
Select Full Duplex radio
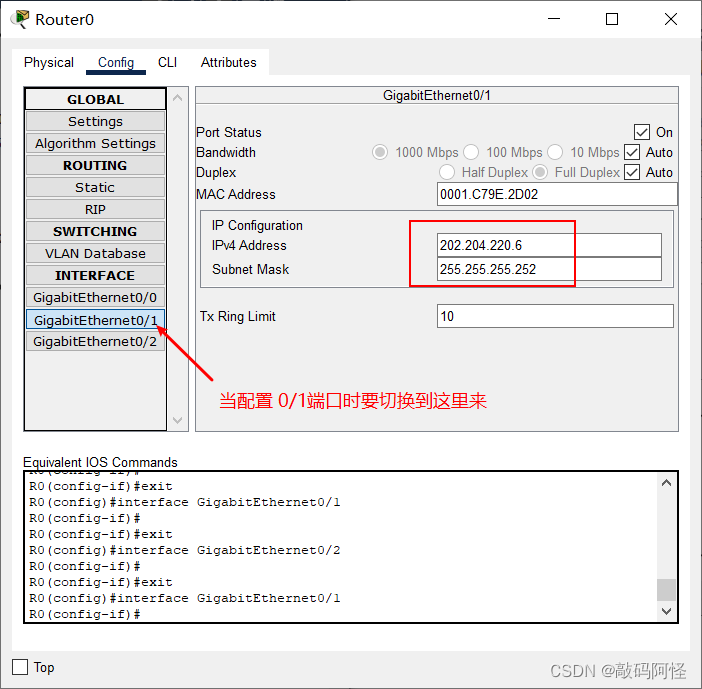point(540,172)
